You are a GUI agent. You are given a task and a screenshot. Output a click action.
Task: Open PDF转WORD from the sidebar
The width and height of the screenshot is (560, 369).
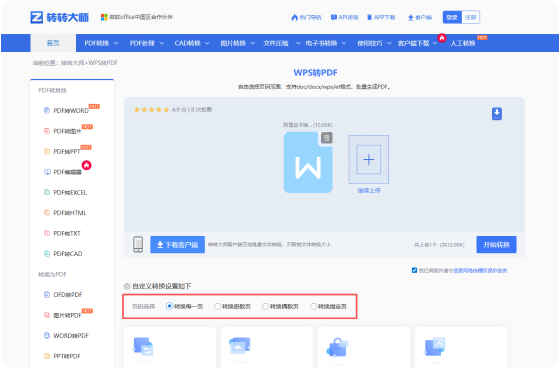[71, 111]
